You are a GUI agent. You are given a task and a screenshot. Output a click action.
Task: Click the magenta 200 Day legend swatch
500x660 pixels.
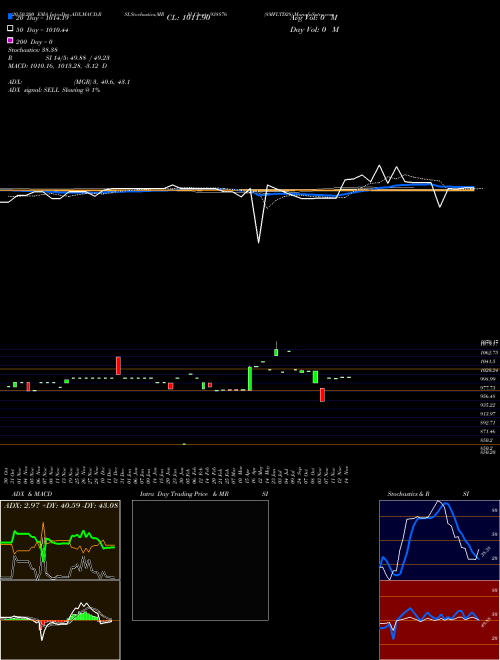[x=10, y=40]
